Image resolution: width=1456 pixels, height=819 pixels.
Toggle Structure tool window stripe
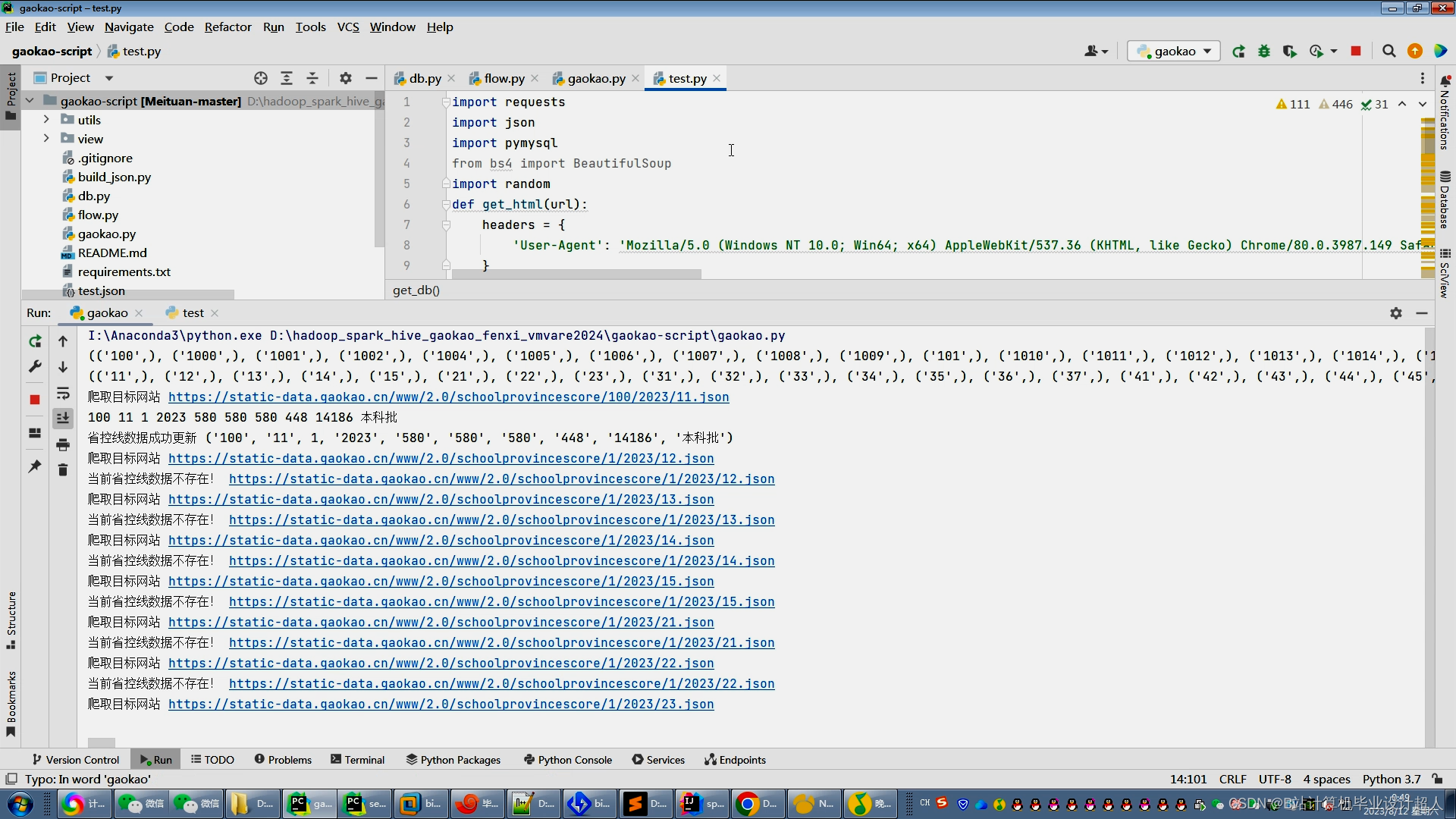pyautogui.click(x=11, y=620)
